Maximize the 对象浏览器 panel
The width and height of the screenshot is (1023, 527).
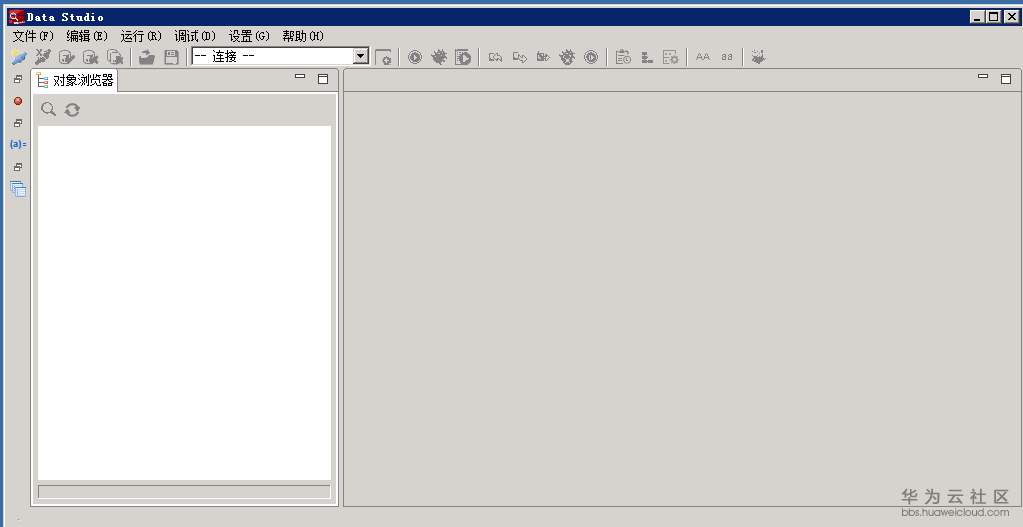tap(323, 79)
